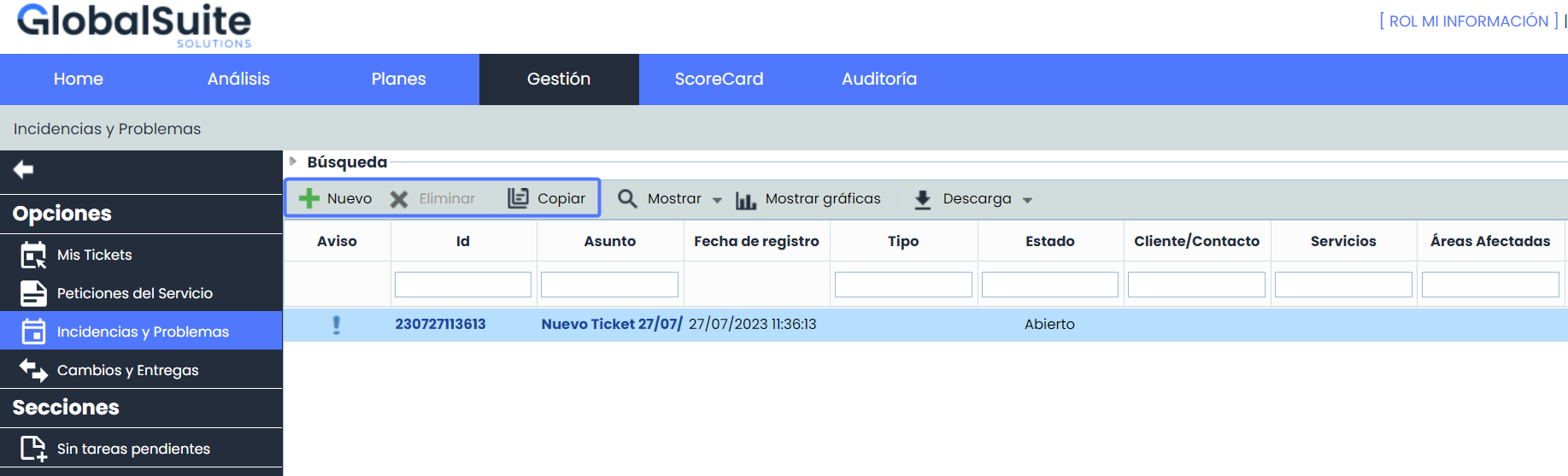Open the Análisis menu tab
The width and height of the screenshot is (1568, 476).
coord(238,79)
